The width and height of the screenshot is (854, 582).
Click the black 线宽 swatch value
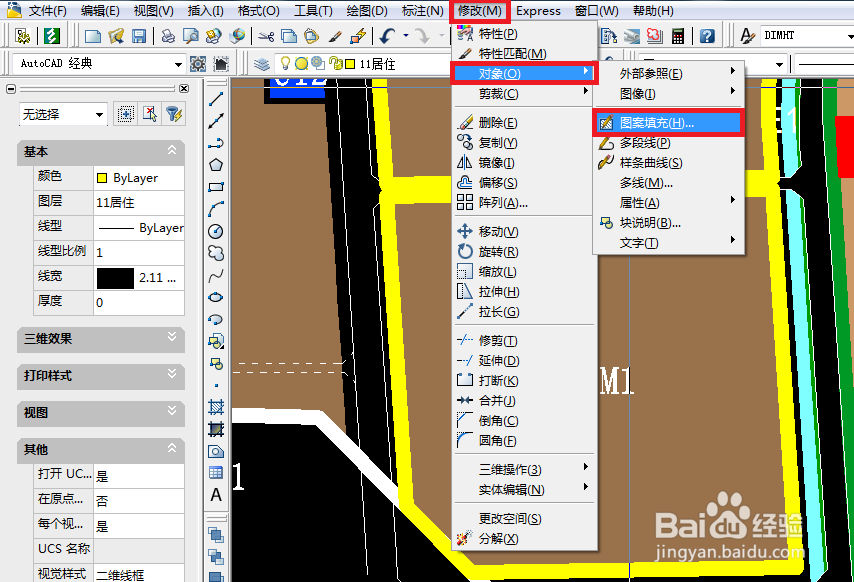tap(115, 278)
